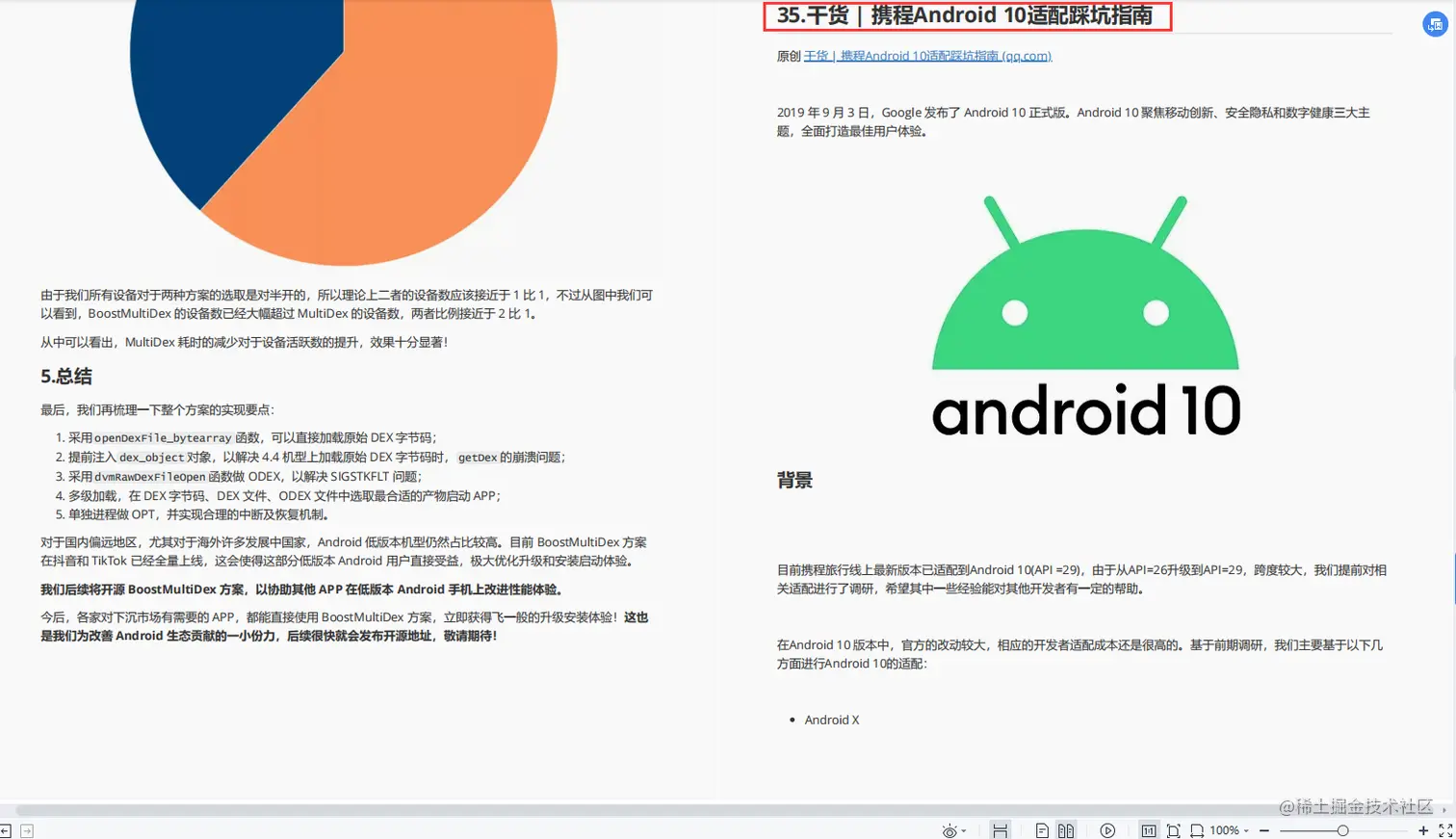Switch to continuous scroll page mode
The image size is (1456, 839).
click(1001, 830)
